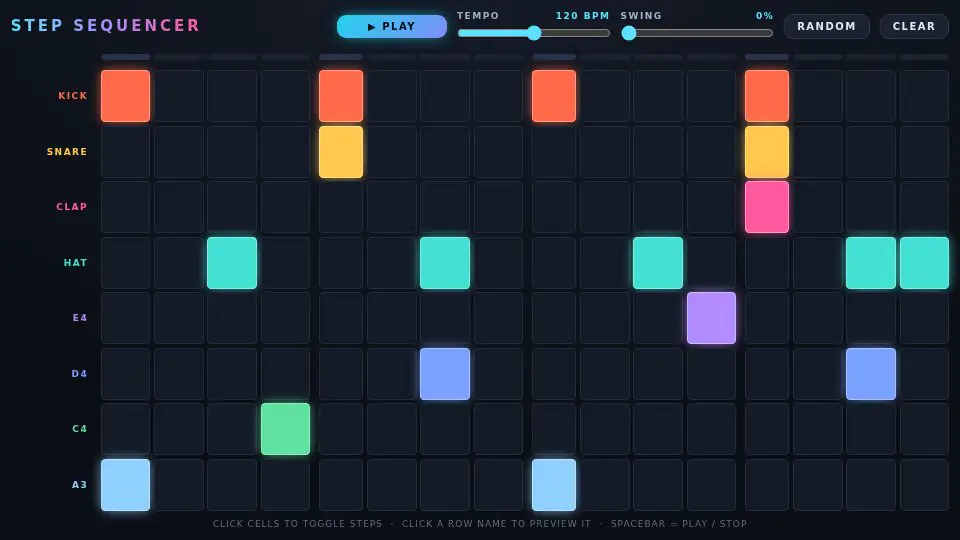The width and height of the screenshot is (960, 540).
Task: Click the Swing slider handle
Action: point(629,33)
